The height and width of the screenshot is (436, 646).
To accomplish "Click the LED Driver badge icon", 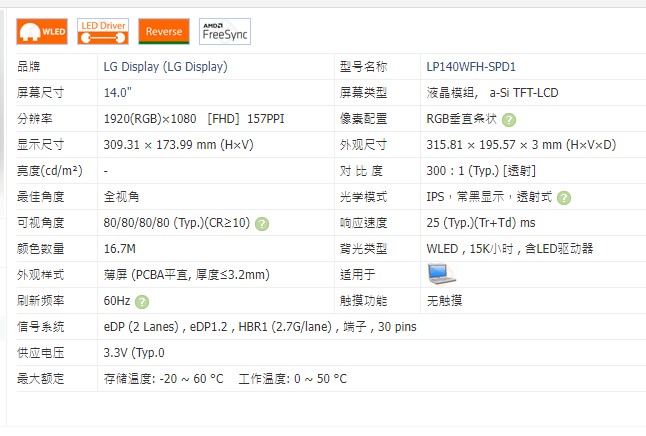I will (103, 31).
